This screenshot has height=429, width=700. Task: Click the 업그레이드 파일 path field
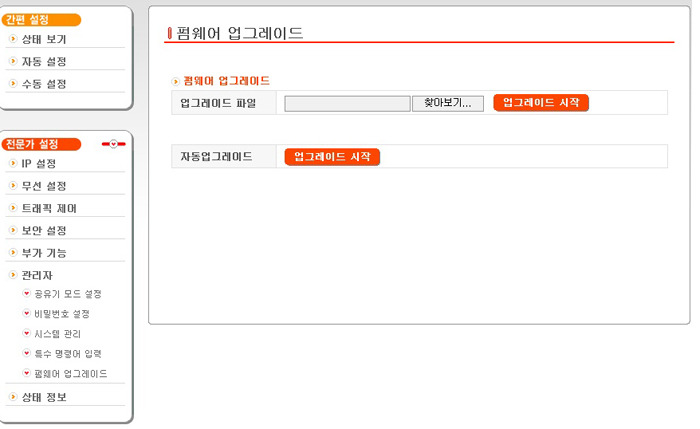pos(347,104)
